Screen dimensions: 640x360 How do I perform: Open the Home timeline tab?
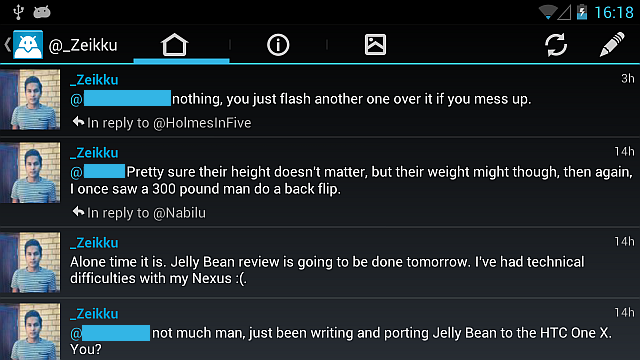click(175, 44)
